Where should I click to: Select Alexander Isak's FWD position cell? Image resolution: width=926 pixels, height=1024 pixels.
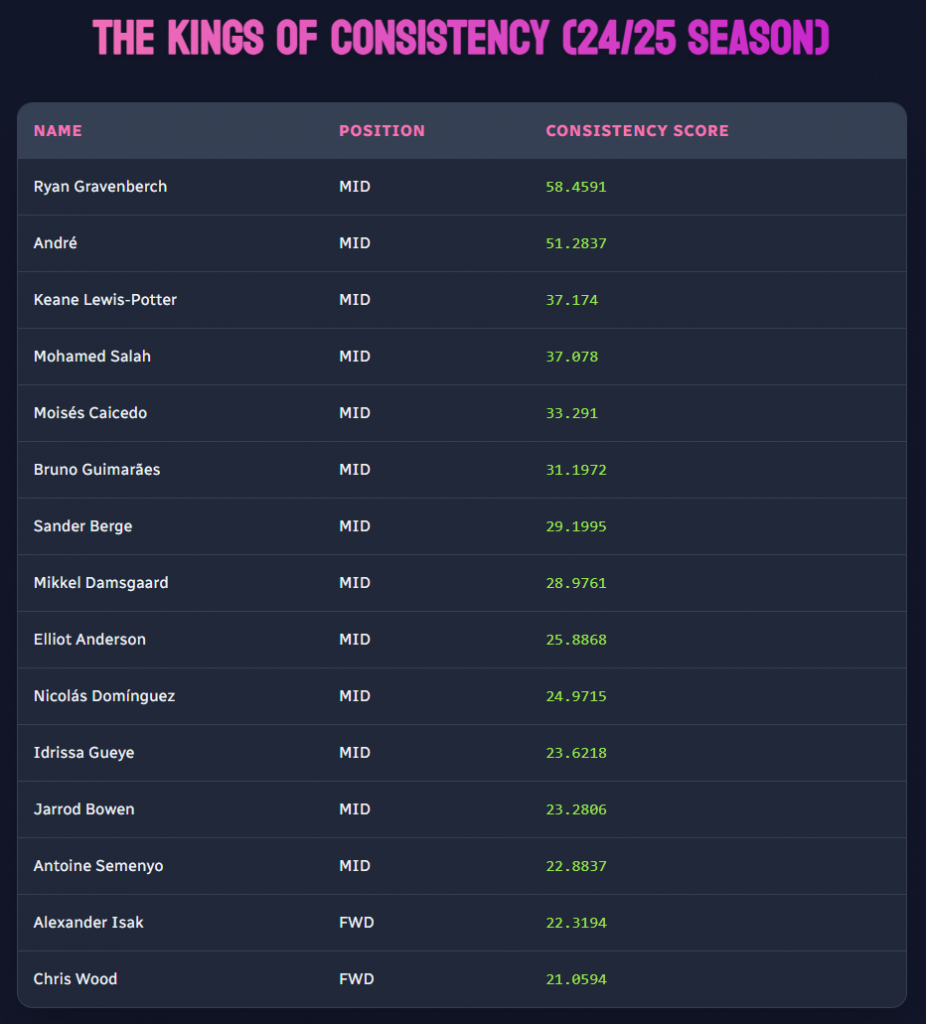coord(357,922)
